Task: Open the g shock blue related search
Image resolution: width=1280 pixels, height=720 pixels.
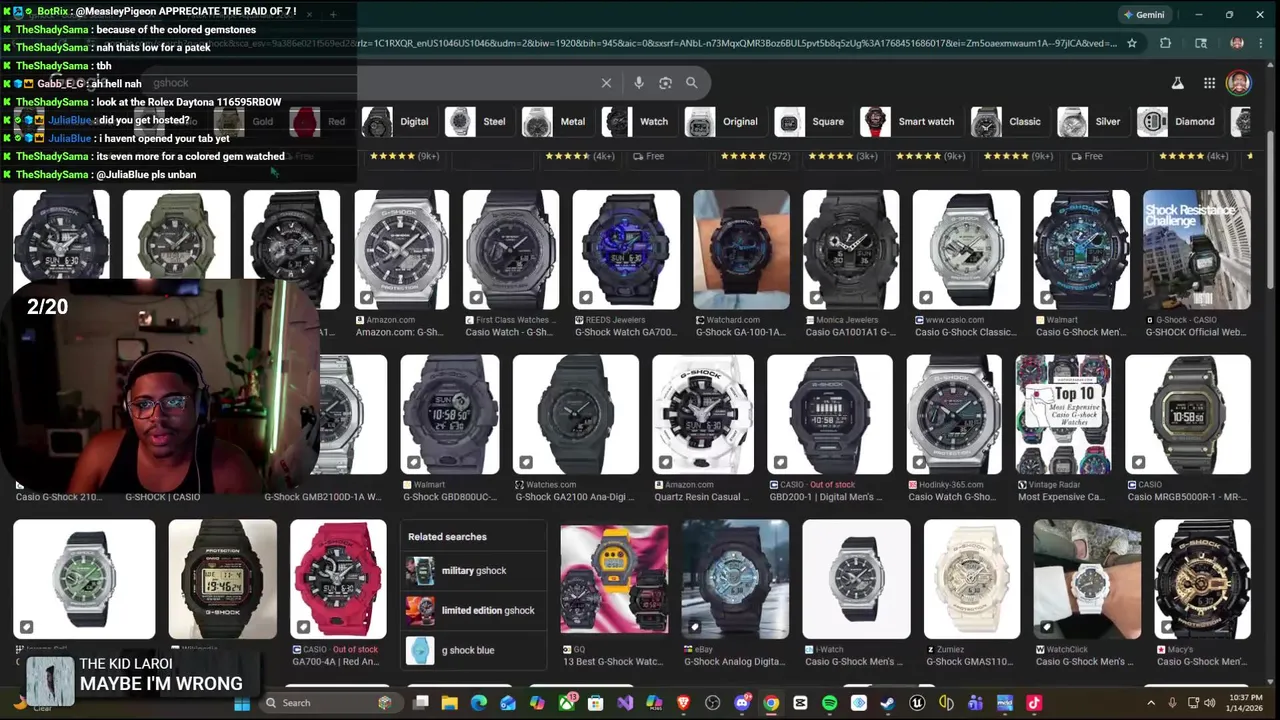Action: [473, 650]
